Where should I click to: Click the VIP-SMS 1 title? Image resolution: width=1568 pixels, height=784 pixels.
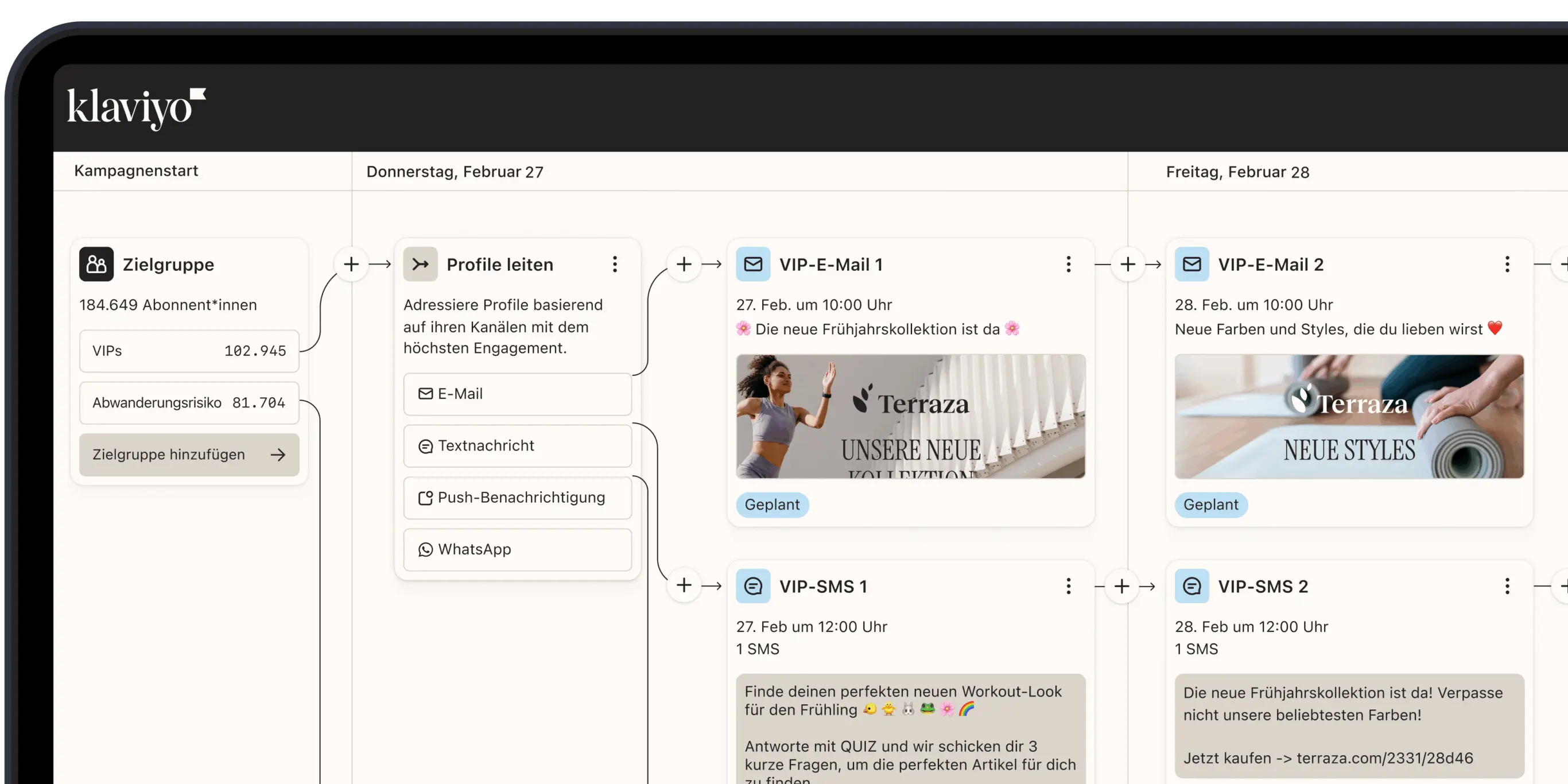pyautogui.click(x=823, y=586)
